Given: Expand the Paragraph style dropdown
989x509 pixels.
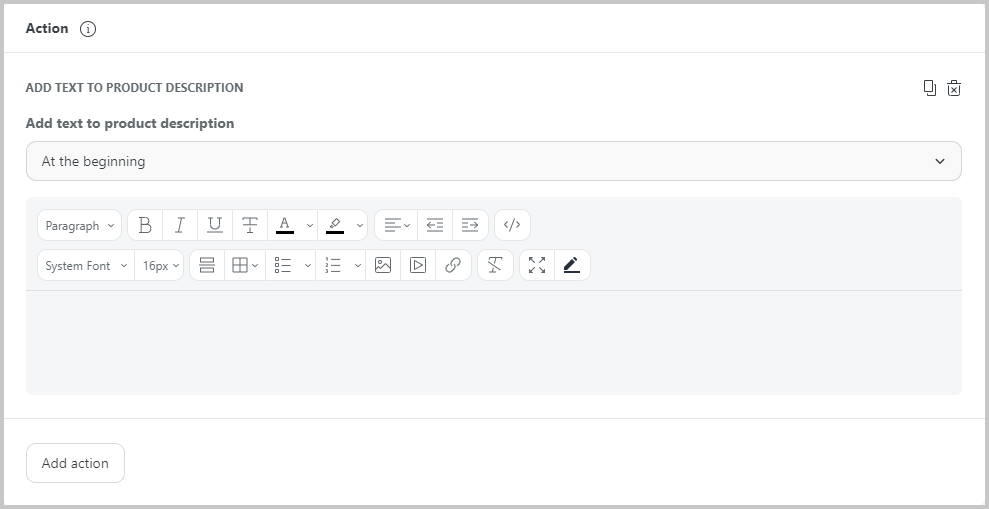Looking at the screenshot, I should 79,225.
